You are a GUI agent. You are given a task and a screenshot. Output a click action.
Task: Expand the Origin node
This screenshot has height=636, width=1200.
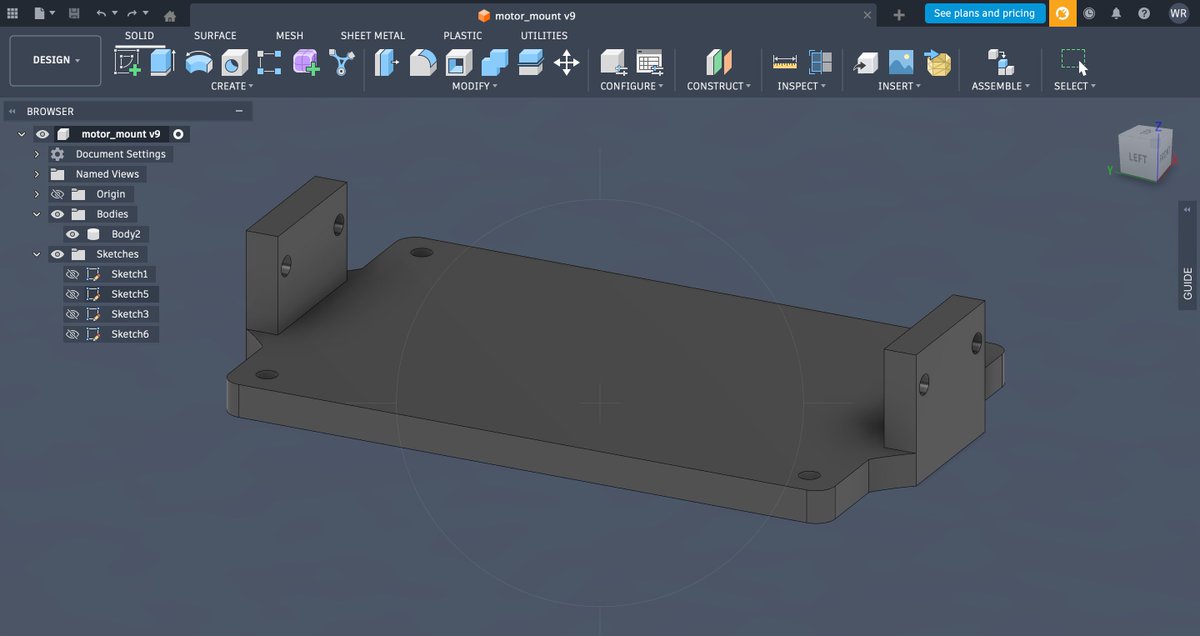pos(37,194)
